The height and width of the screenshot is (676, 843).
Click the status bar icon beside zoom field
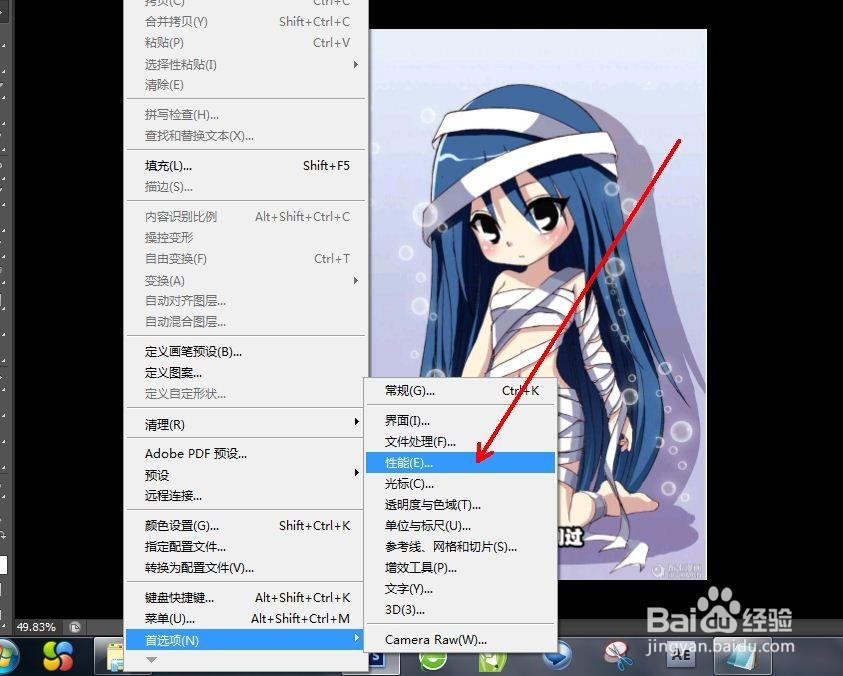pyautogui.click(x=75, y=627)
